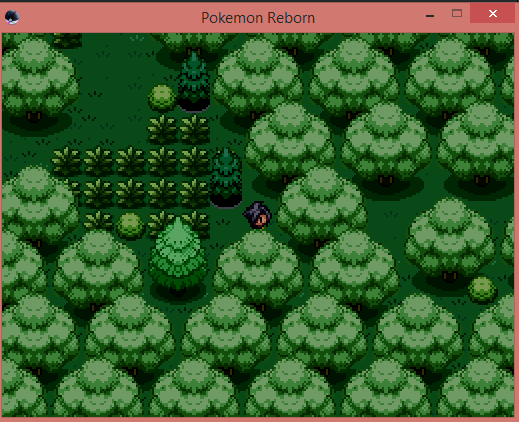This screenshot has height=422, width=519.
Task: Click the Pokemon Reborn window icon
Action: pos(12,17)
